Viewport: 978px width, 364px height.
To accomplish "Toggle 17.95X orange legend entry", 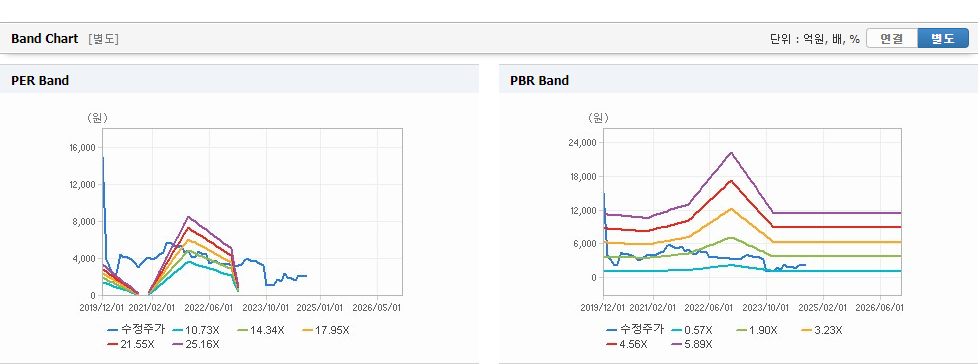I will click(x=326, y=330).
